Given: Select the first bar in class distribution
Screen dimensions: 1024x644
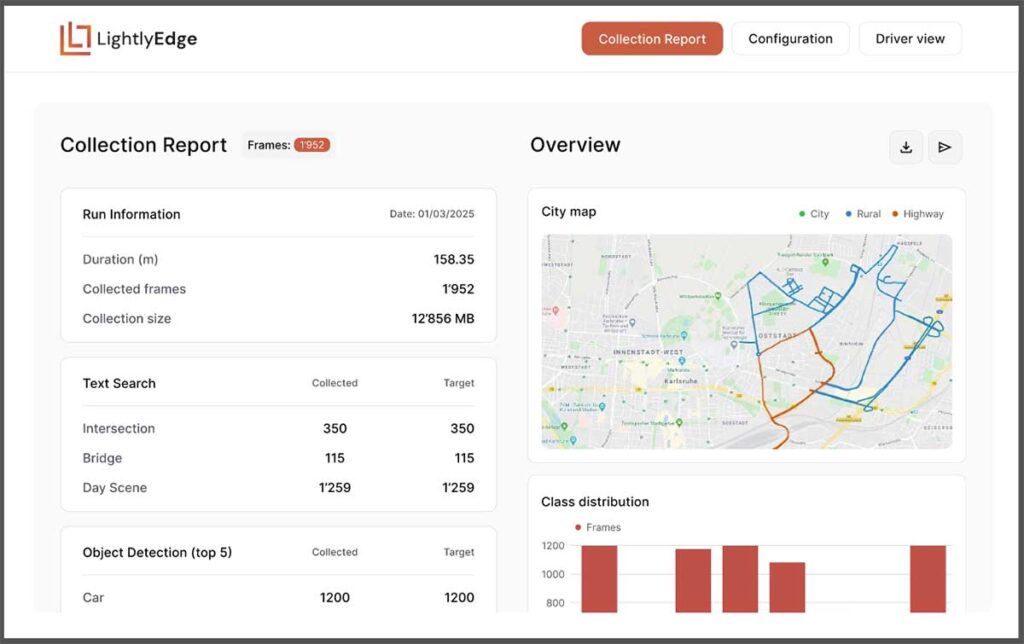Looking at the screenshot, I should tap(599, 578).
